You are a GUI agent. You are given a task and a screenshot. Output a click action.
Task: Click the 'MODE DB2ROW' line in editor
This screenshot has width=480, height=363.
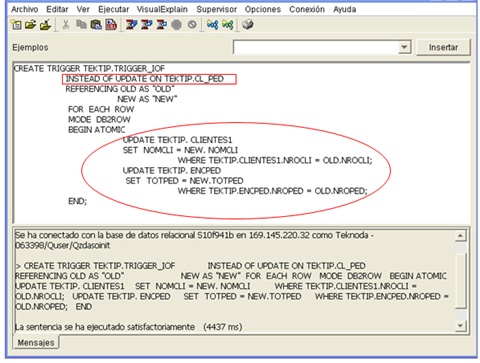[99, 119]
